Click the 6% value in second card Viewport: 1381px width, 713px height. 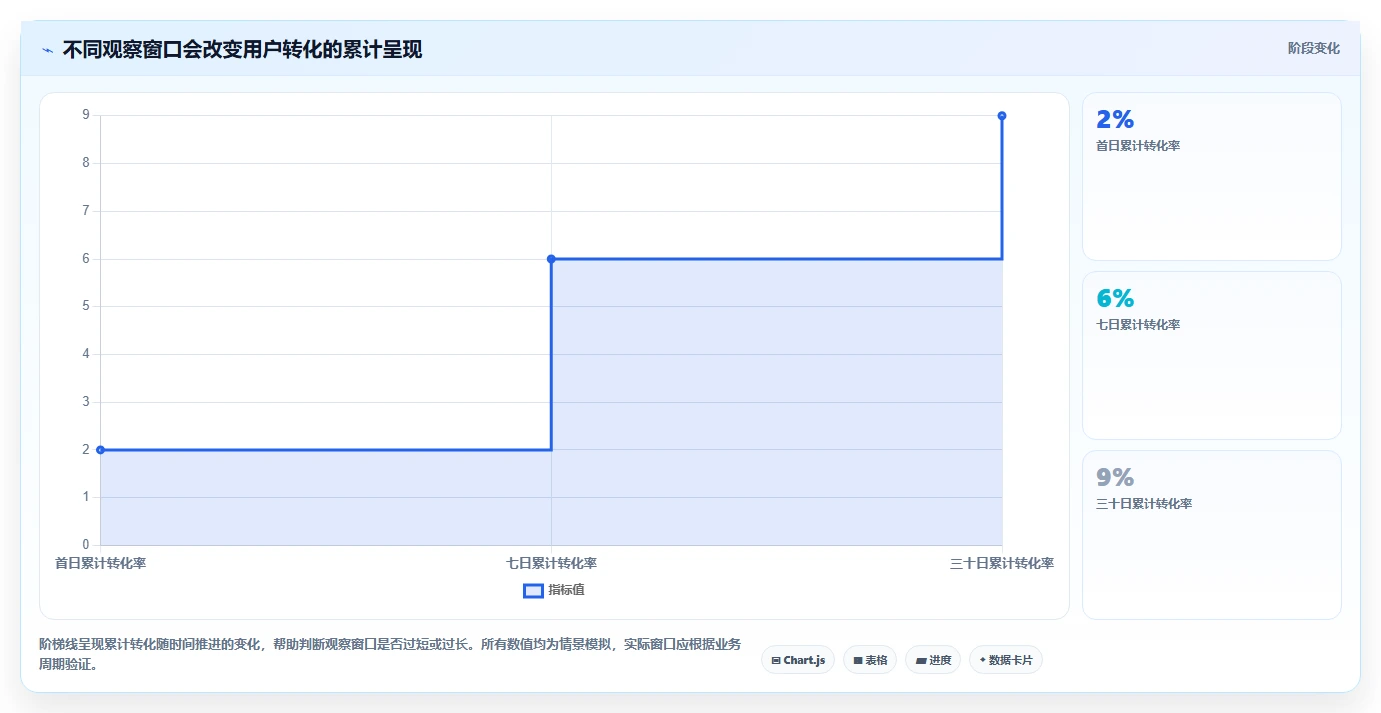coord(1115,299)
